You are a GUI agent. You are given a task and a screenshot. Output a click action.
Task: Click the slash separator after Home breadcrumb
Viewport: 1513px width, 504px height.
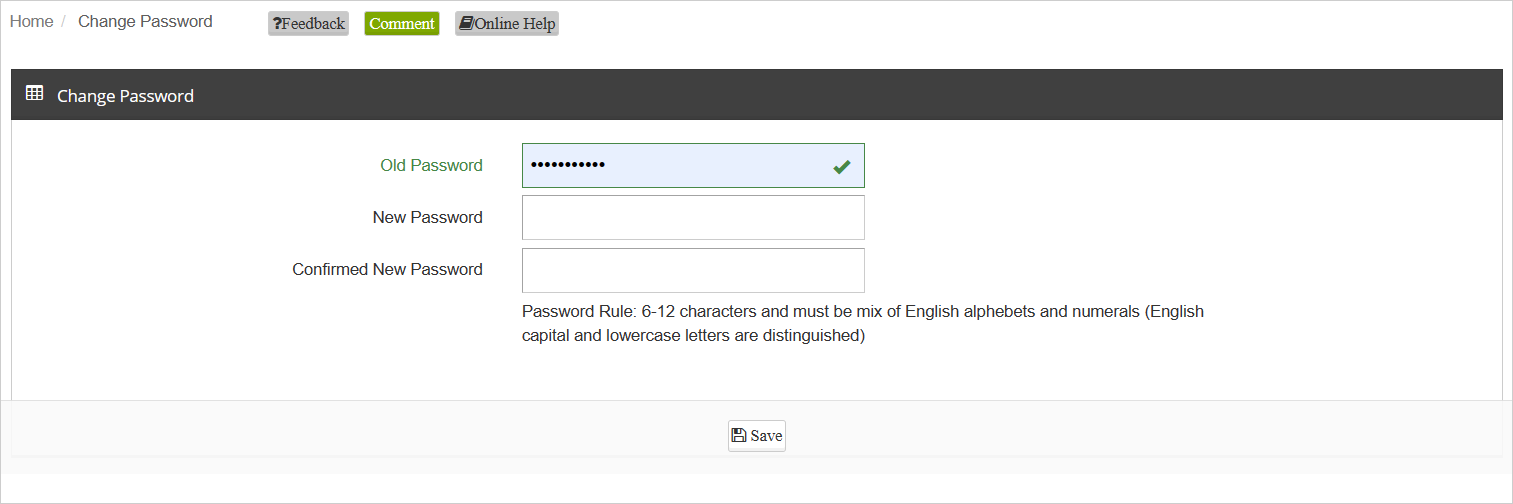point(63,22)
